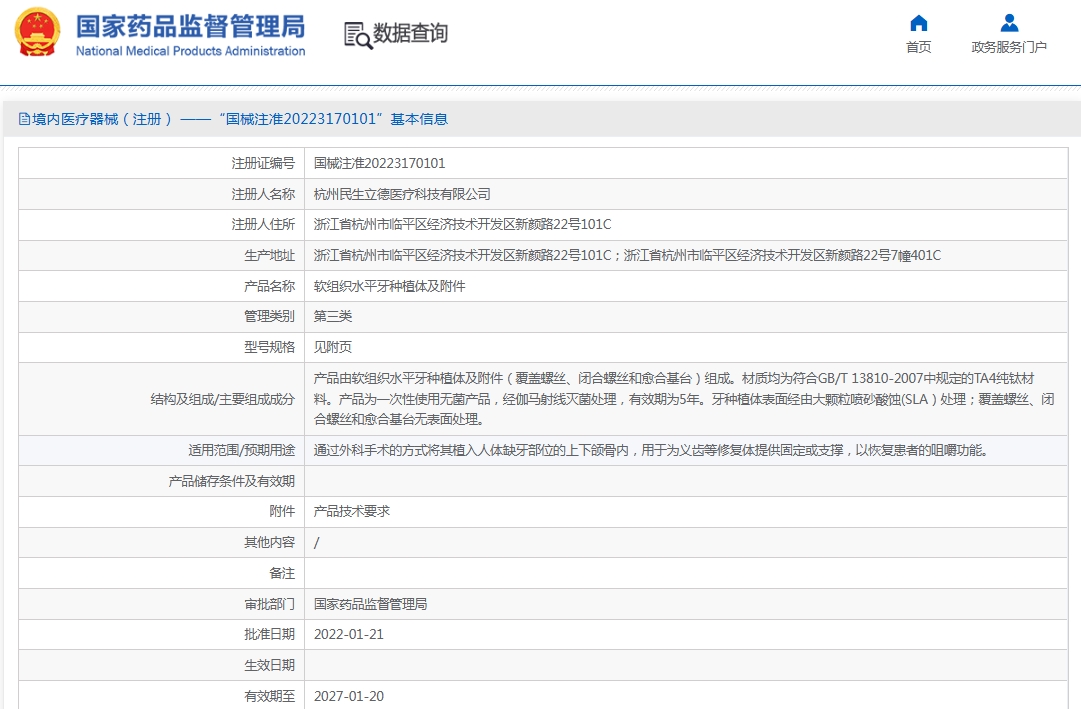Open 产品技术要求 attachment text

pos(352,512)
